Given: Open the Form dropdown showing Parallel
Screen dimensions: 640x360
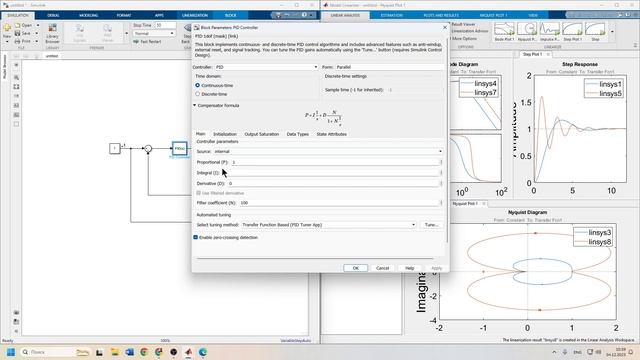Looking at the screenshot, I should tap(390, 67).
